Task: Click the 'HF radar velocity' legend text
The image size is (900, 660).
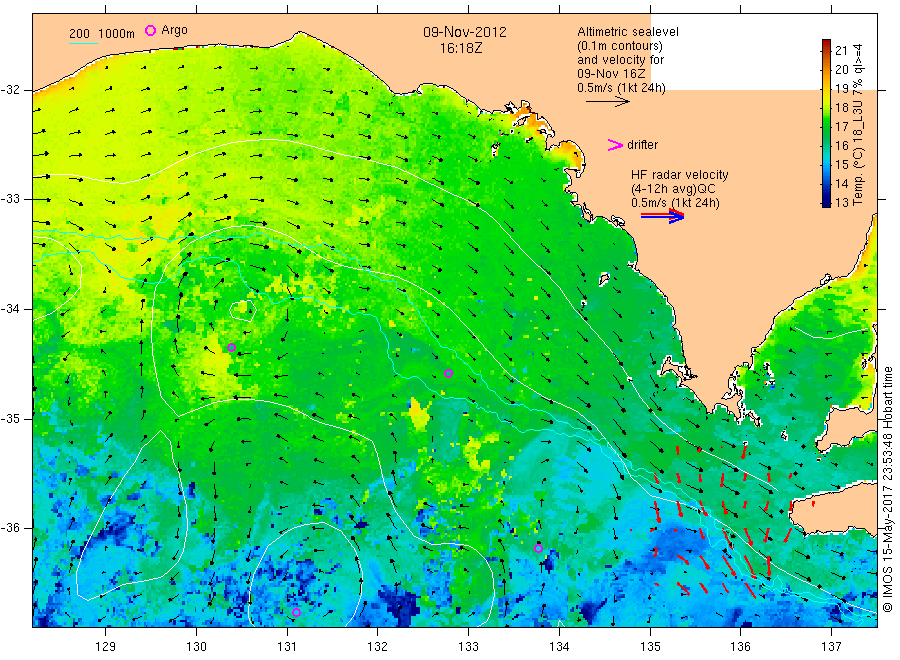Action: [x=680, y=175]
